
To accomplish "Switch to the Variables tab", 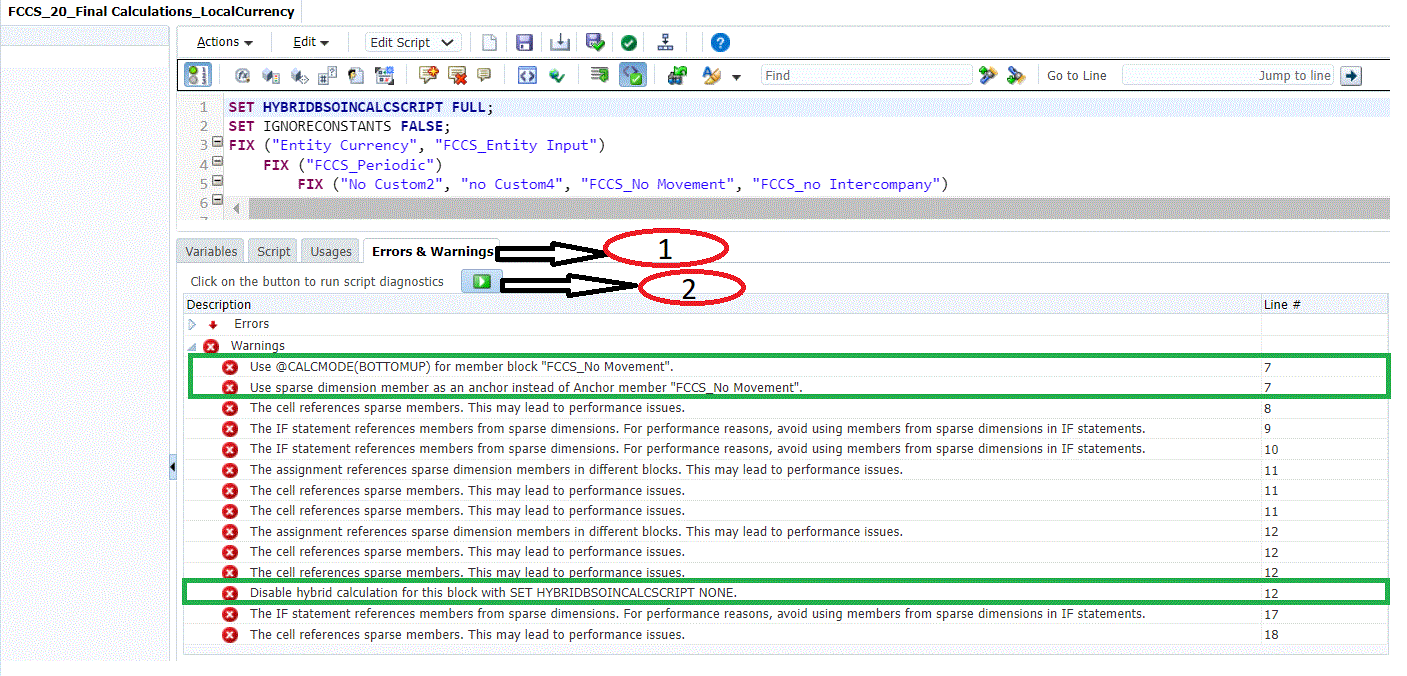I will 211,252.
